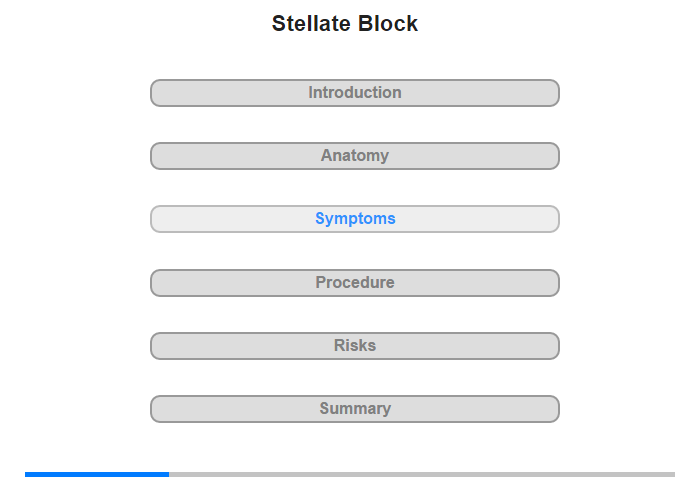This screenshot has height=480, width=700.
Task: Open the Procedure section
Action: tap(355, 283)
